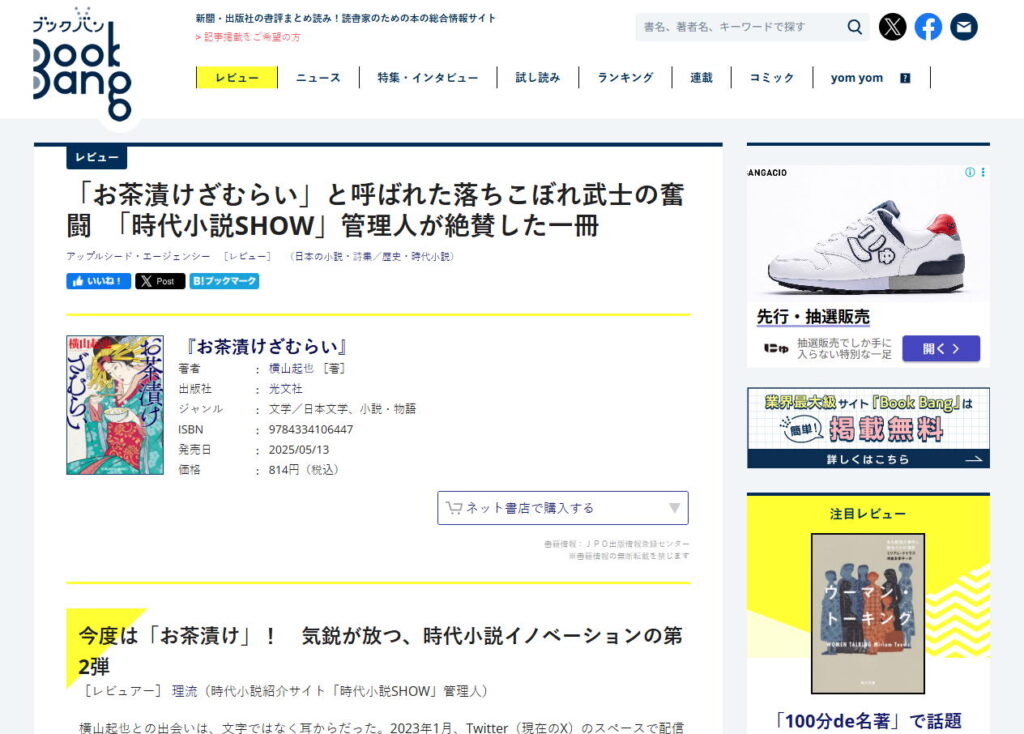Click the yom yom help icon
The width and height of the screenshot is (1024, 734).
(905, 78)
